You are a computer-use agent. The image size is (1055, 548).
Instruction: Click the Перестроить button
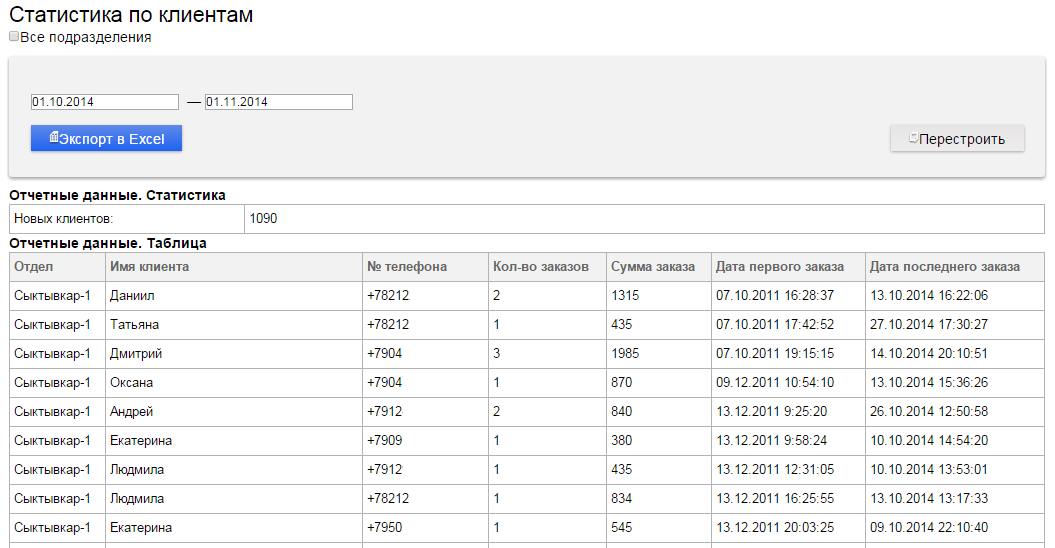click(957, 138)
